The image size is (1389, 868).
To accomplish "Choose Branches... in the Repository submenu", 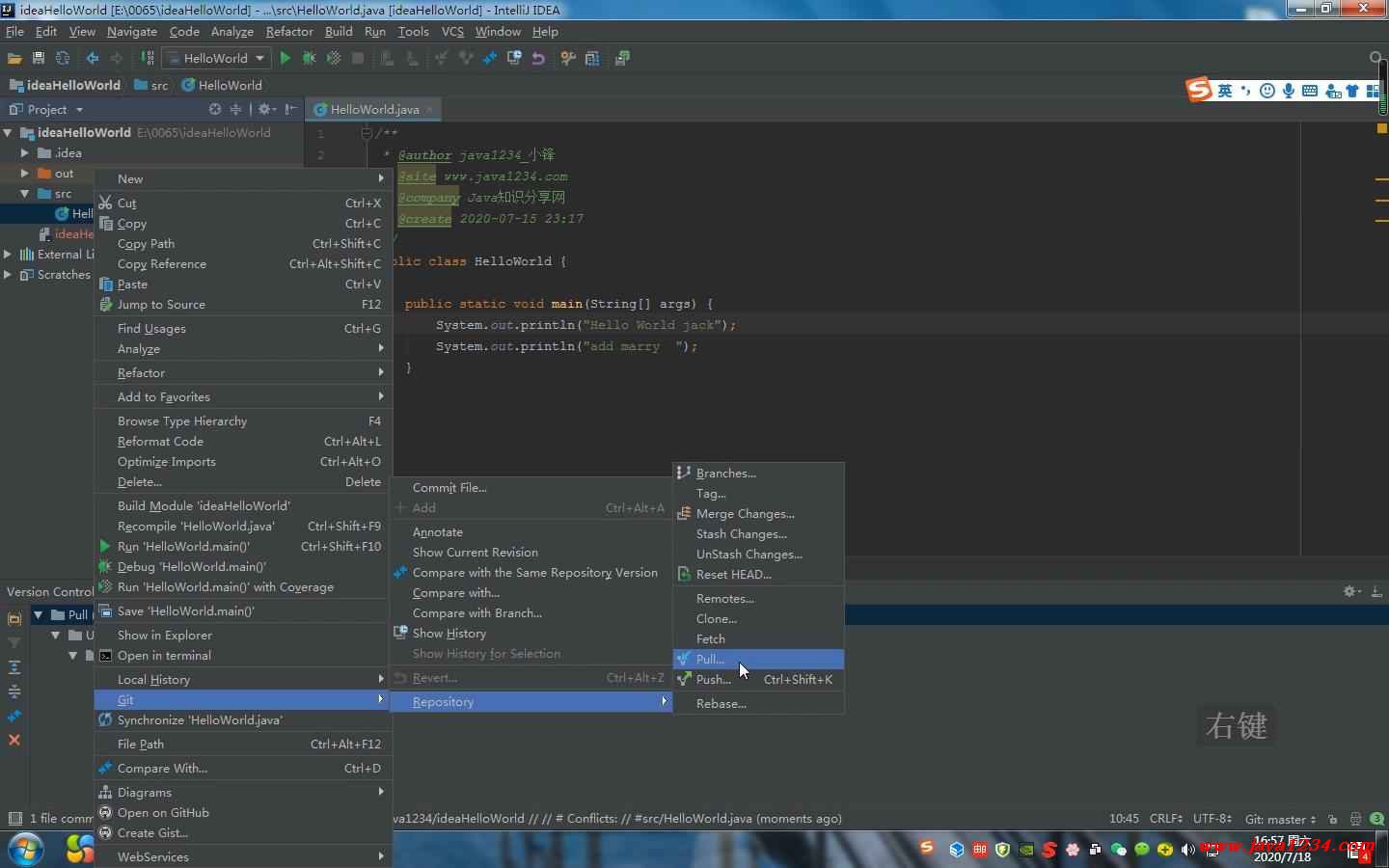I will (x=758, y=474).
